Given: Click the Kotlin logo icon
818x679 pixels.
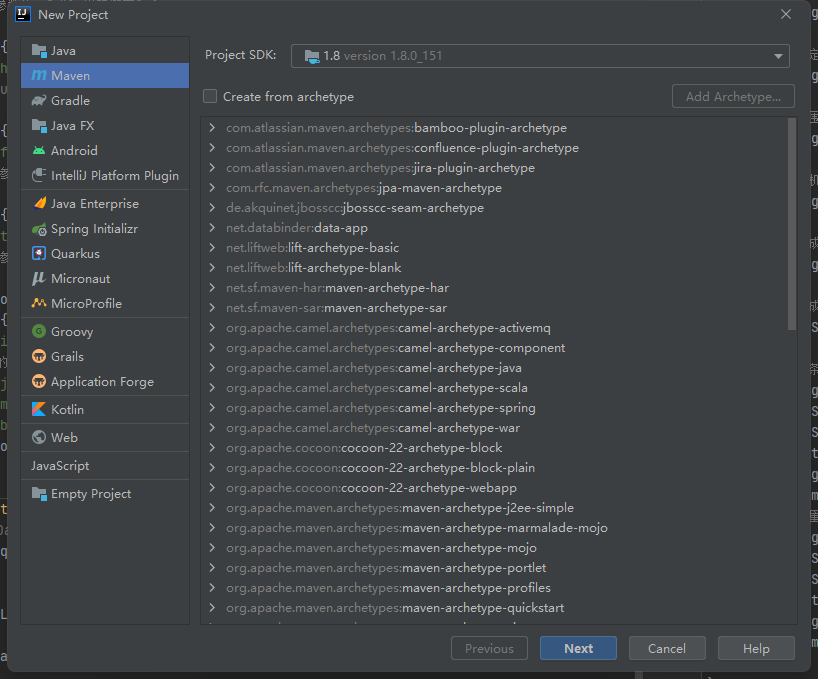Looking at the screenshot, I should (x=39, y=410).
